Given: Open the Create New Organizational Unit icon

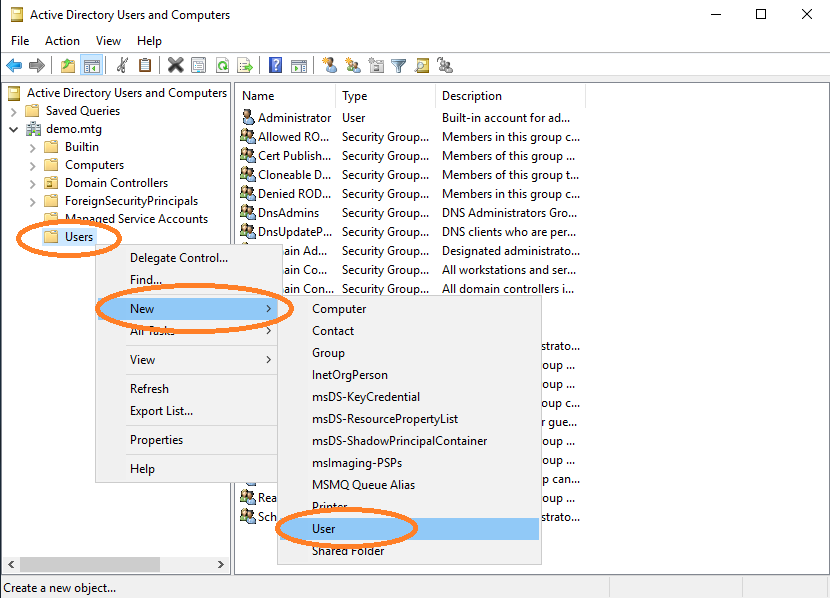Looking at the screenshot, I should pos(377,65).
